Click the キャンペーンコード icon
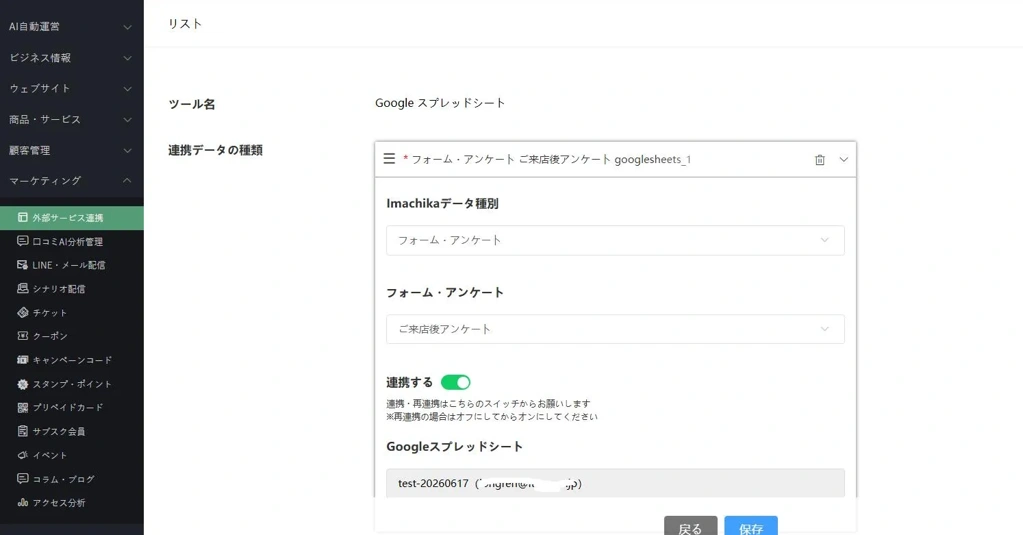Screen dimensions: 1023x535 pos(23,359)
